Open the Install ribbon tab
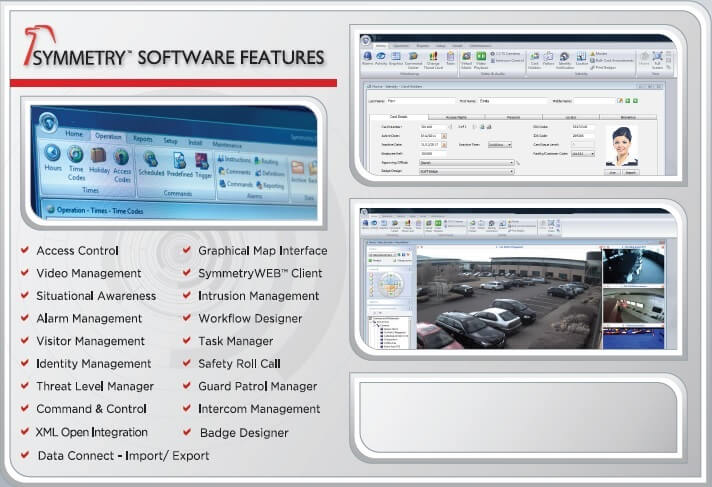 [x=195, y=143]
